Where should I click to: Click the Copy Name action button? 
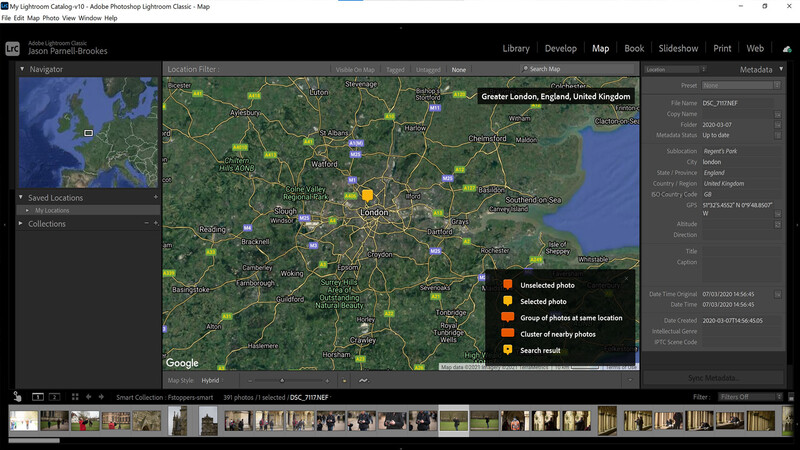pos(778,114)
